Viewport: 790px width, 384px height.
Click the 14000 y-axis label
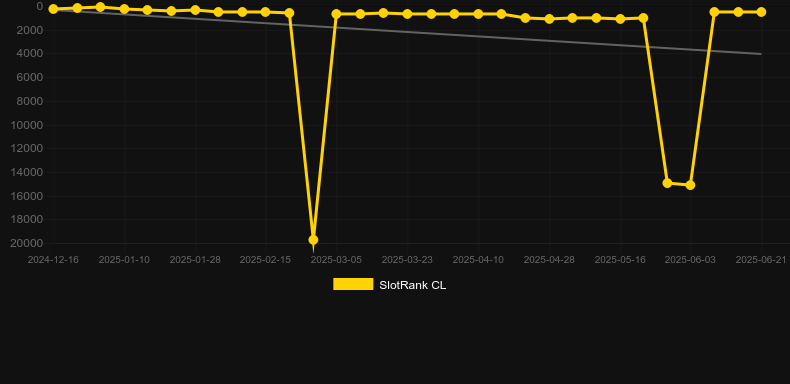click(x=27, y=172)
